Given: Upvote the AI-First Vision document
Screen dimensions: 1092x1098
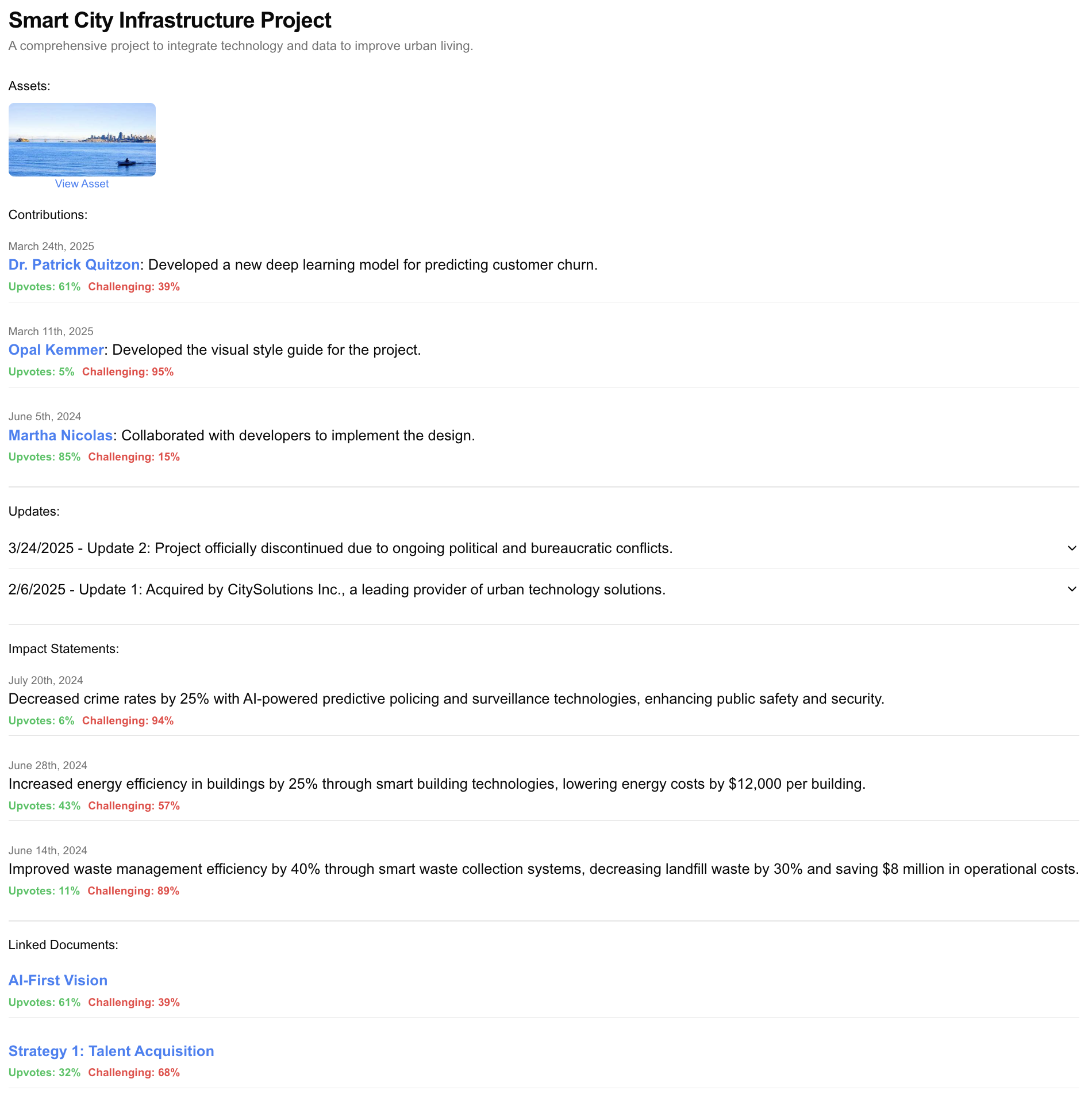Looking at the screenshot, I should (x=44, y=1002).
